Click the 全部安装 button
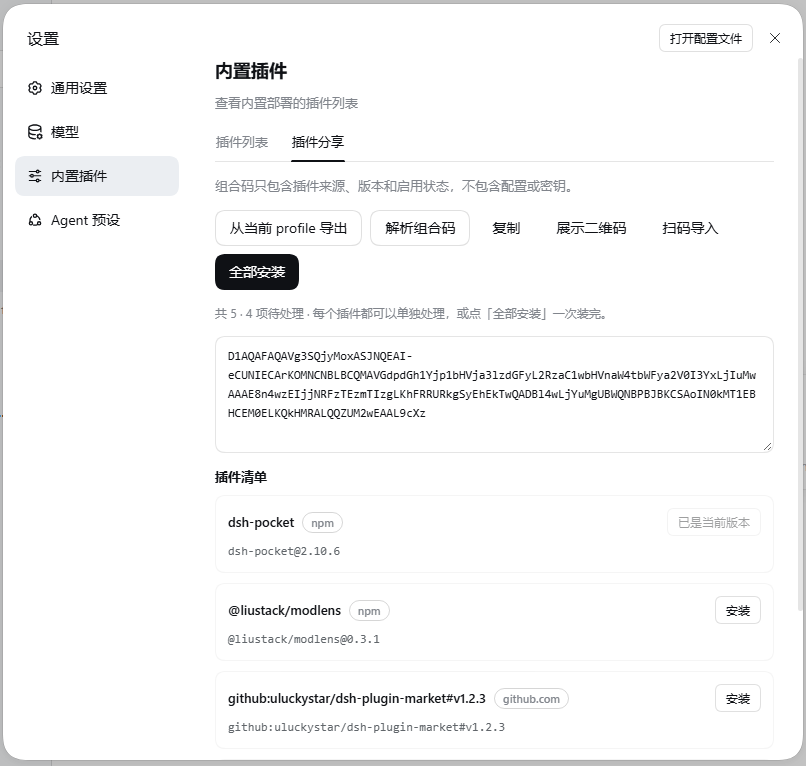The width and height of the screenshot is (806, 766). [257, 272]
